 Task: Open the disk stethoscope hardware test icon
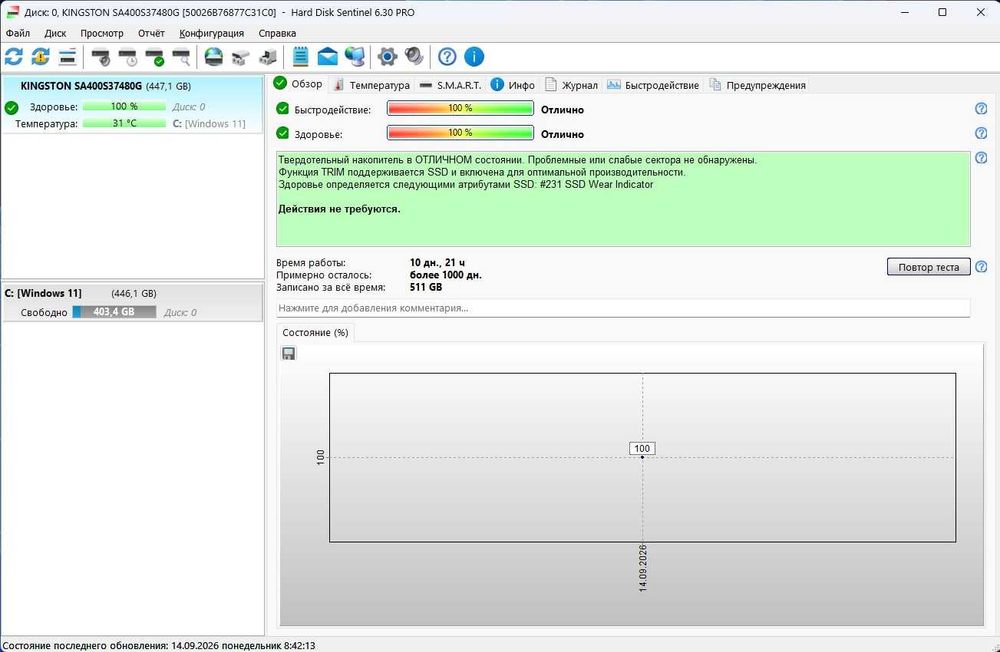click(x=101, y=57)
